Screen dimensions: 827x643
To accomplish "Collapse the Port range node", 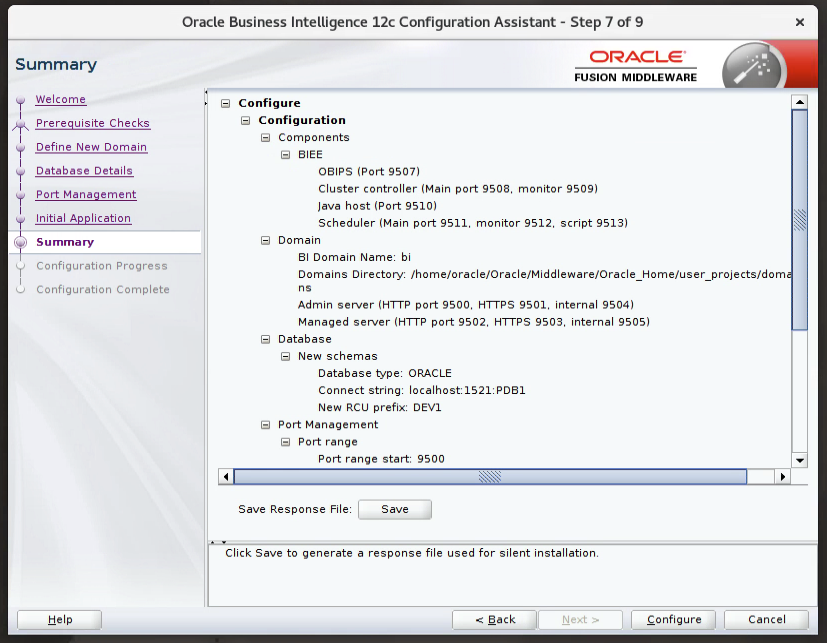I will pyautogui.click(x=285, y=442).
